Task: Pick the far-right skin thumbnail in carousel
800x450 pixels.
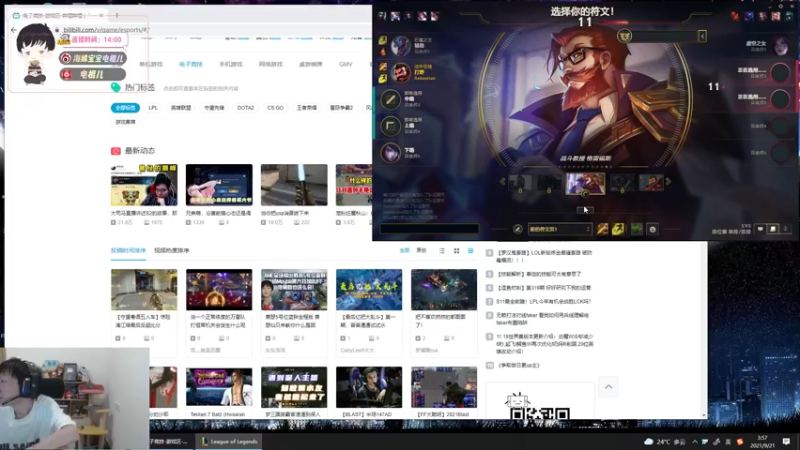Action: tap(652, 183)
